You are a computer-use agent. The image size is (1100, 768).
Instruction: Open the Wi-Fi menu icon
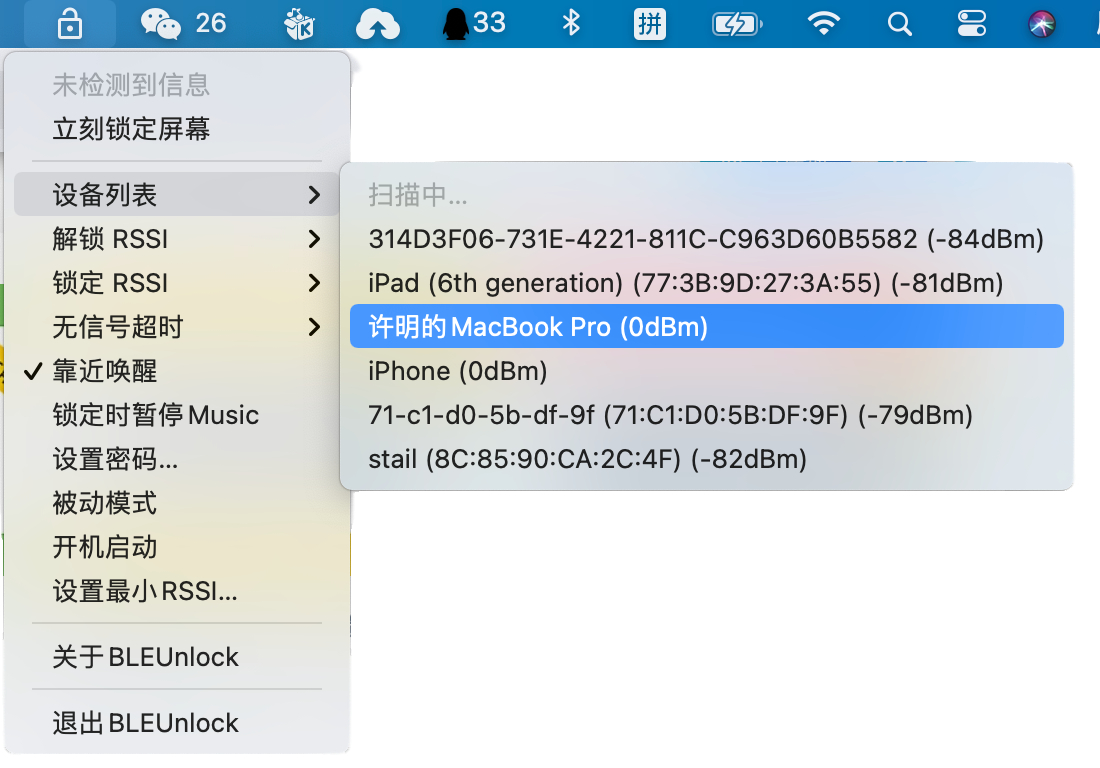(x=824, y=24)
